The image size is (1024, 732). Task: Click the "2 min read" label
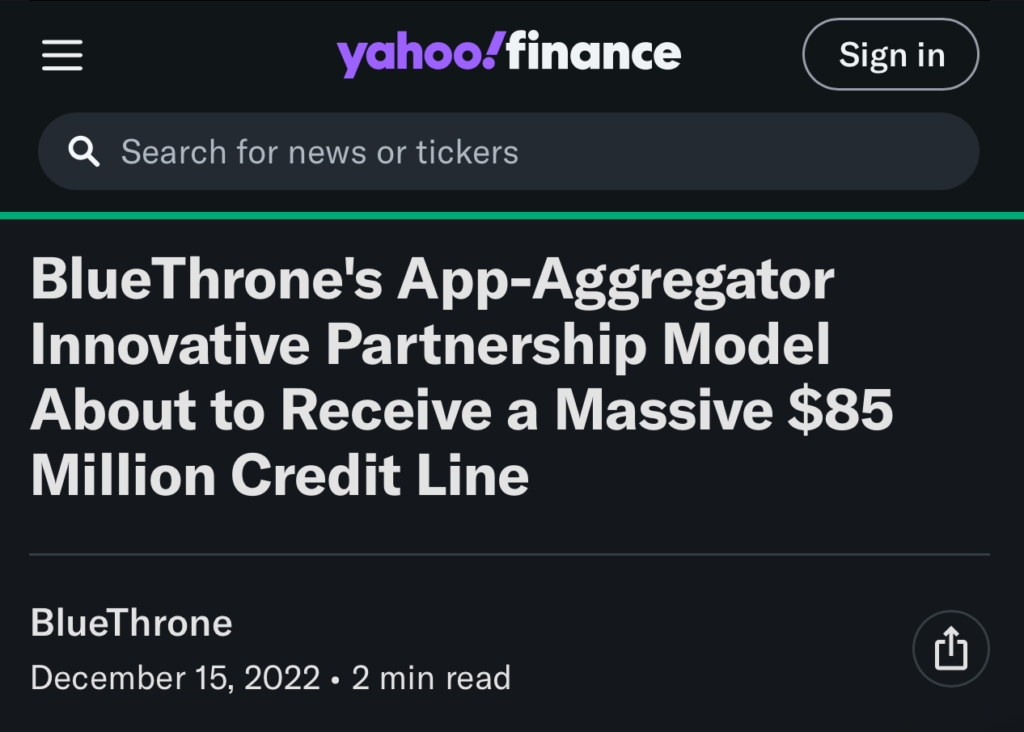[431, 678]
